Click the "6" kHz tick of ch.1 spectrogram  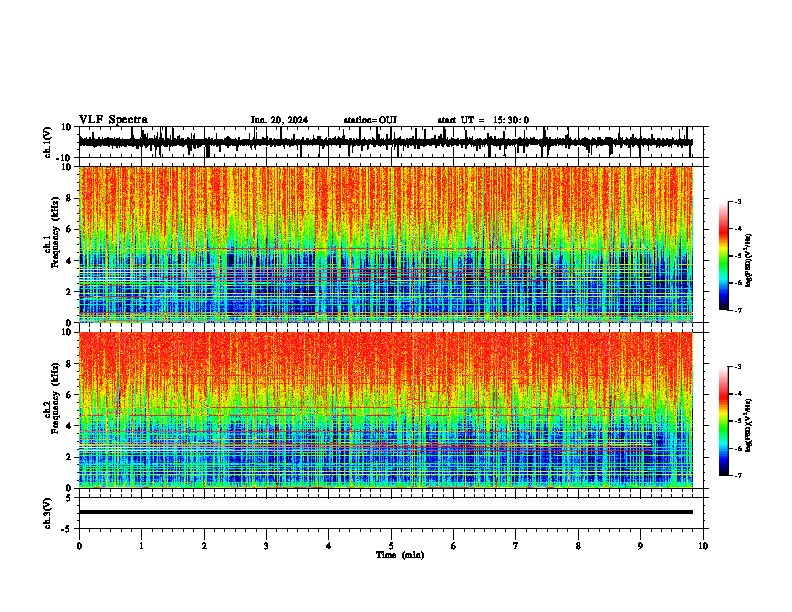[69, 229]
